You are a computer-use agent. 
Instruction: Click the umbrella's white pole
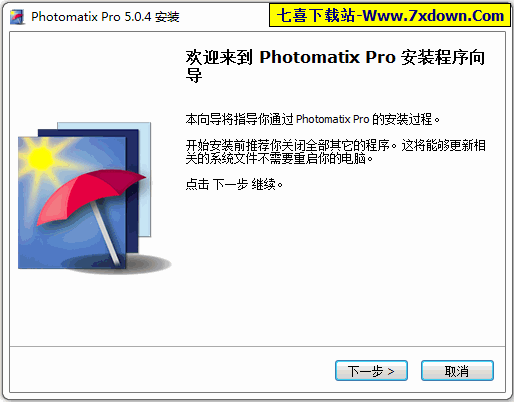coord(106,233)
